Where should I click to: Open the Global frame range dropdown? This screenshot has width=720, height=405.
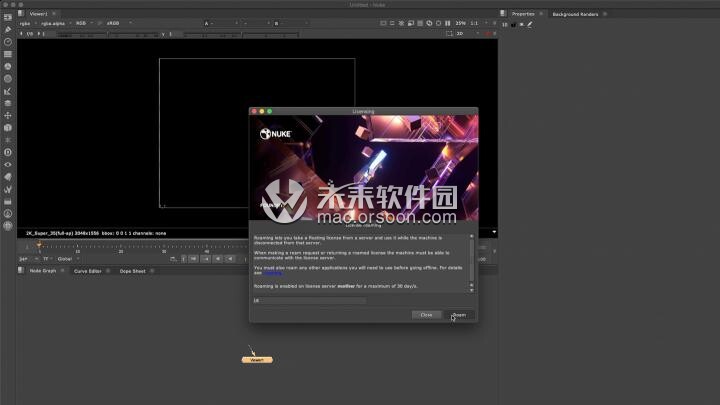tap(68, 259)
